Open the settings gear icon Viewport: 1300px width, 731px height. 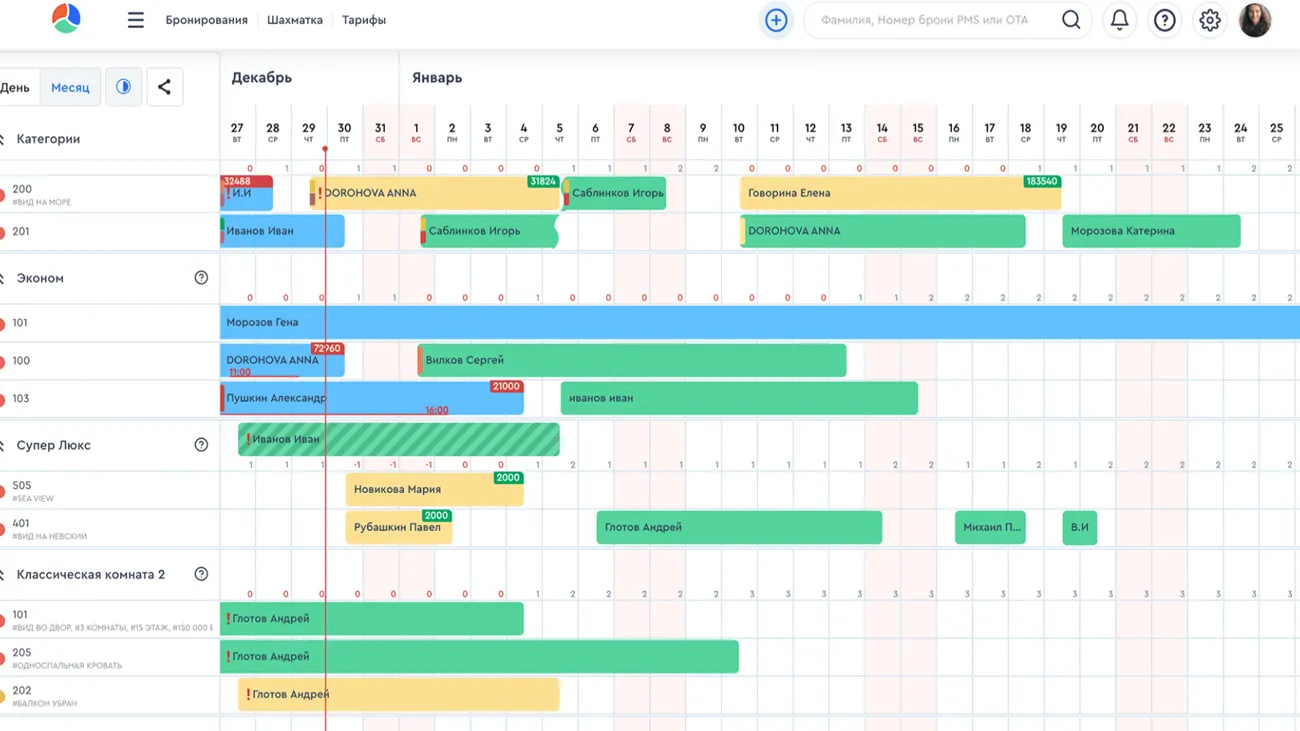pyautogui.click(x=1209, y=20)
